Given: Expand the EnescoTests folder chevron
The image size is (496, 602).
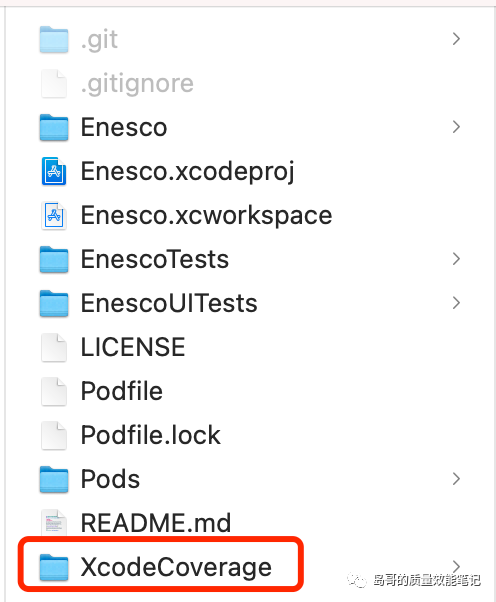Looking at the screenshot, I should point(456,259).
